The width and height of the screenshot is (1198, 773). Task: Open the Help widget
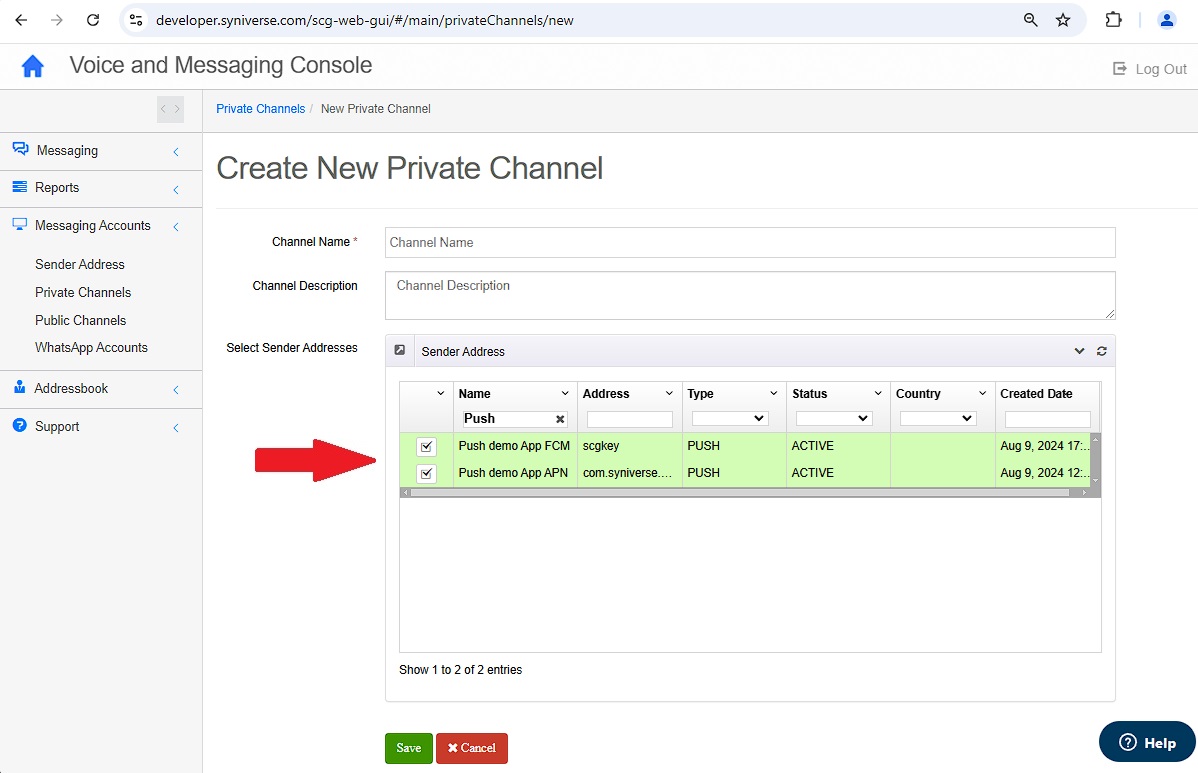(x=1148, y=742)
